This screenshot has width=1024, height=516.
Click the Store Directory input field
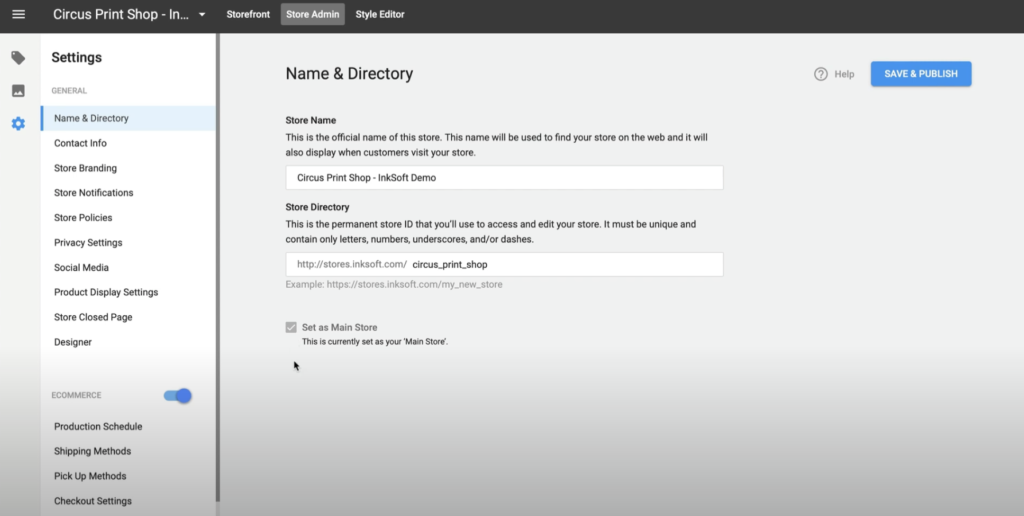(504, 265)
